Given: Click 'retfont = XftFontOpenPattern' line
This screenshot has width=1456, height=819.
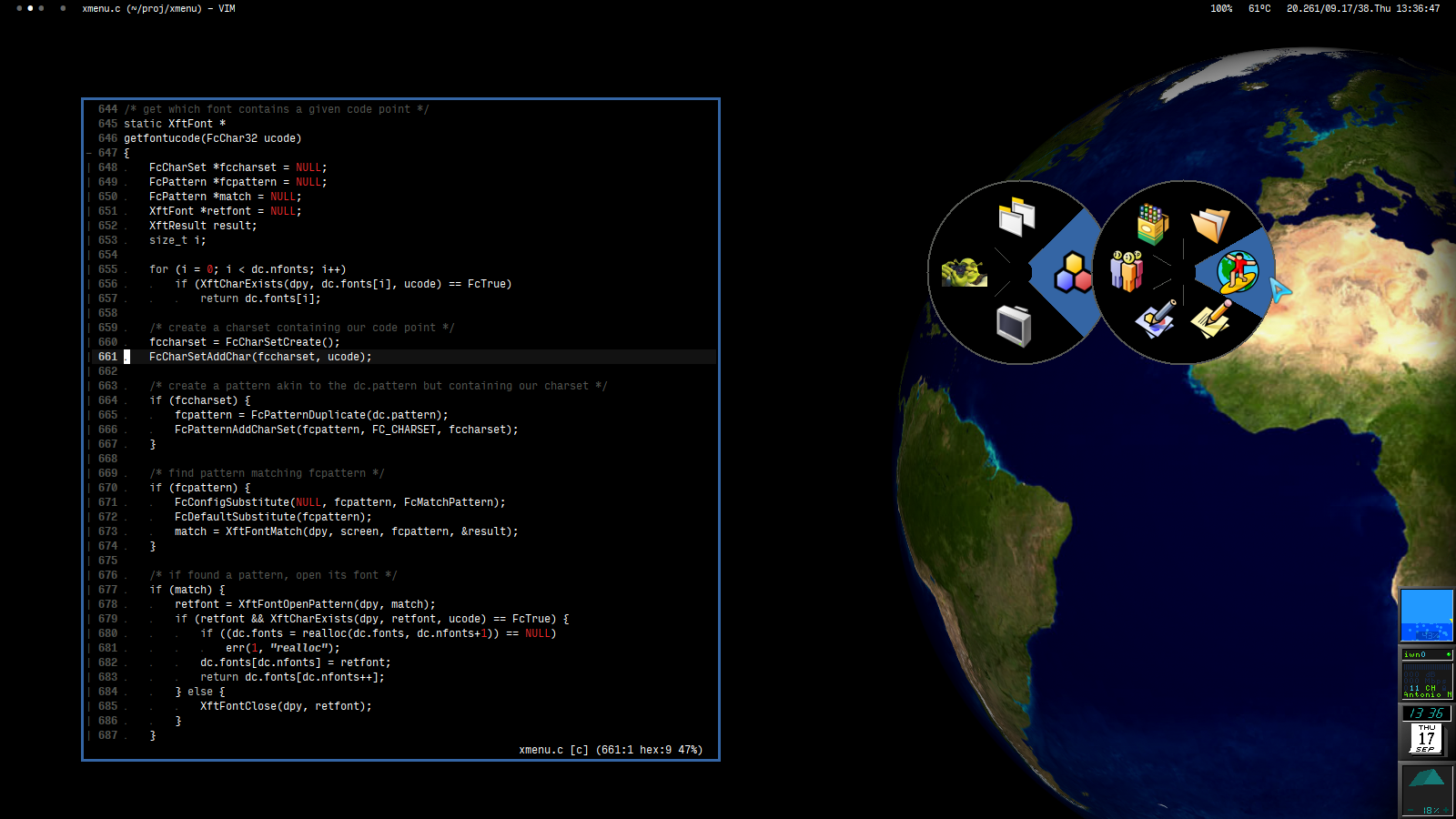Looking at the screenshot, I should [x=305, y=604].
